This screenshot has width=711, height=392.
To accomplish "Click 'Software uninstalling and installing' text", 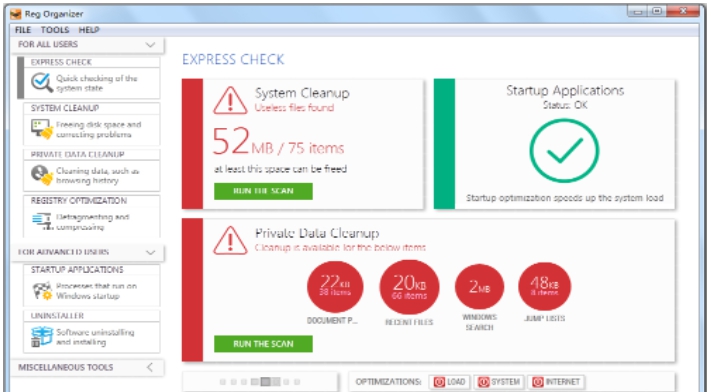I will point(95,337).
